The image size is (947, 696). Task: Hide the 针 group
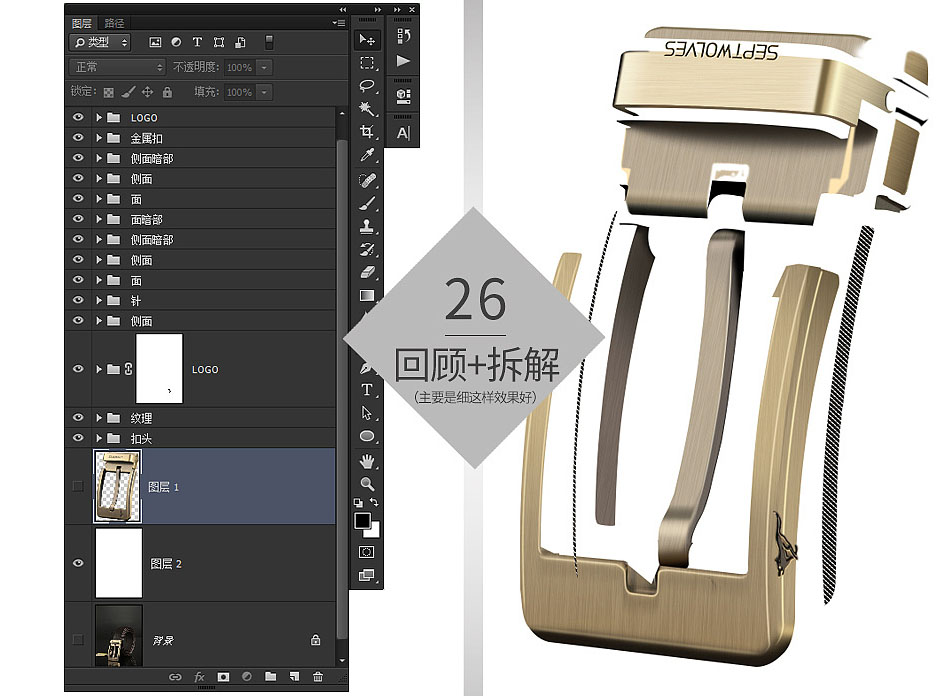(x=78, y=300)
